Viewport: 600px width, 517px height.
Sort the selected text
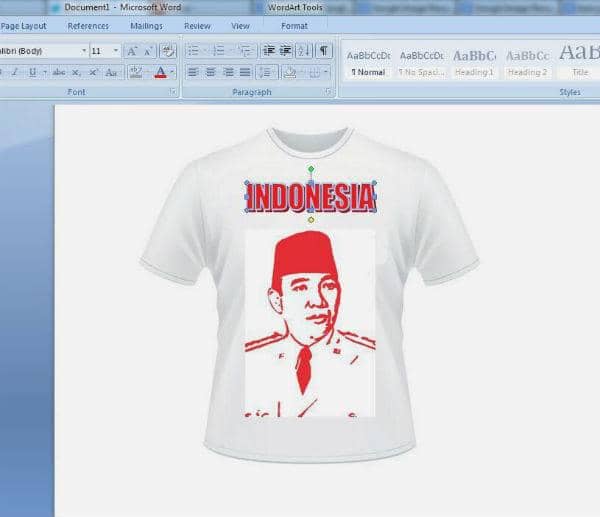click(x=304, y=51)
